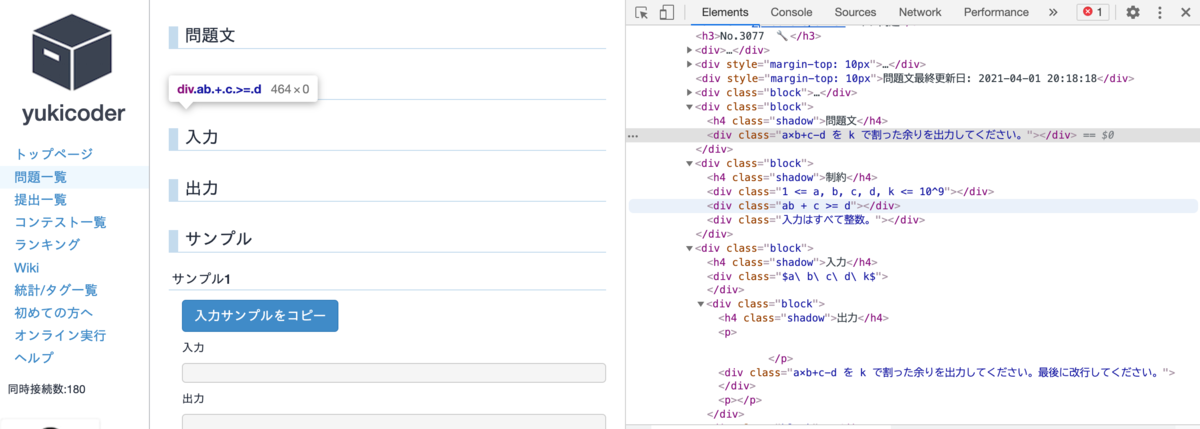Image resolution: width=1200 pixels, height=429 pixels.
Task: Switch to the Console tab
Action: click(791, 12)
